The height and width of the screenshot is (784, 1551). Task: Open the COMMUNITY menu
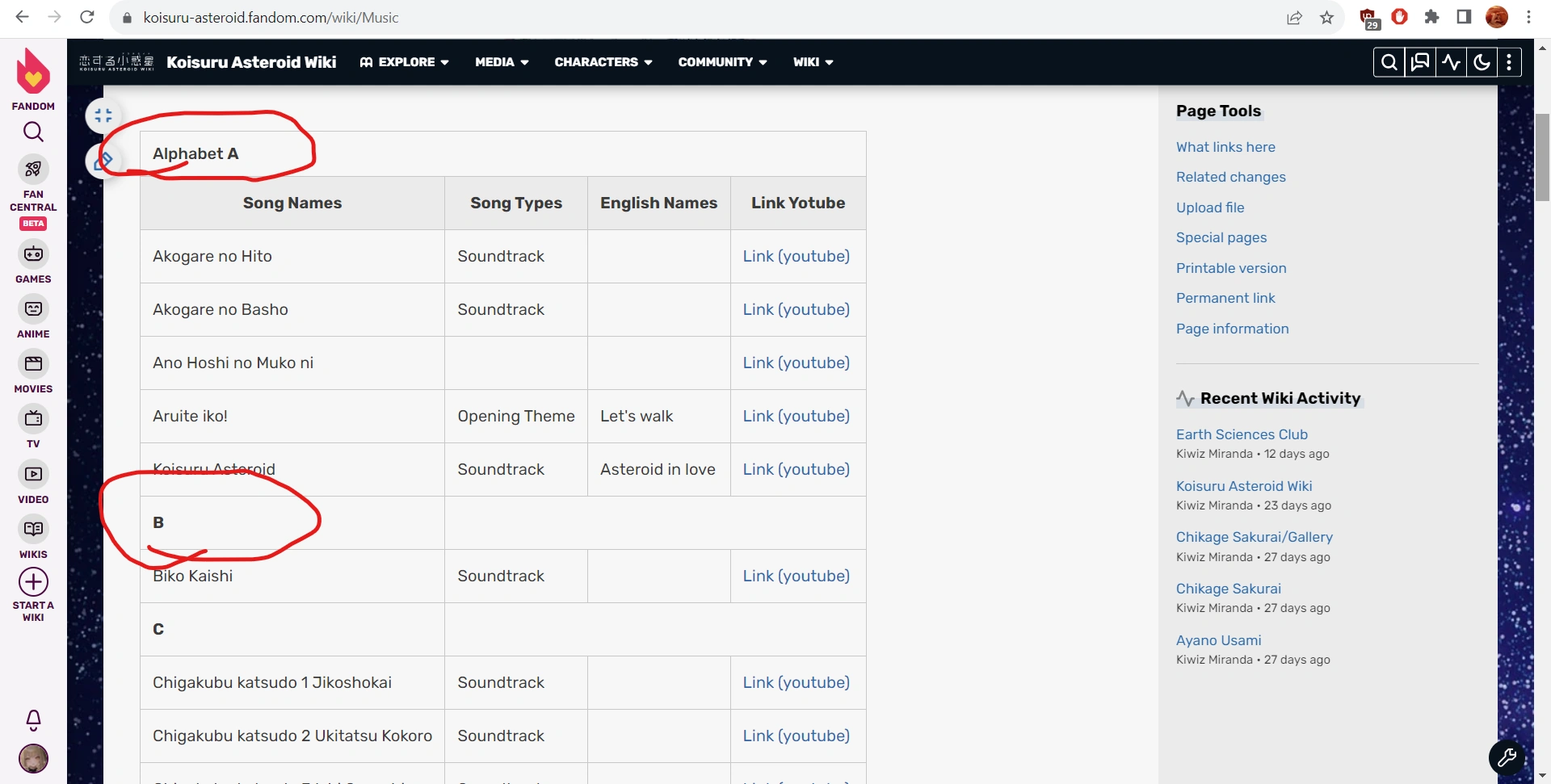pyautogui.click(x=722, y=62)
